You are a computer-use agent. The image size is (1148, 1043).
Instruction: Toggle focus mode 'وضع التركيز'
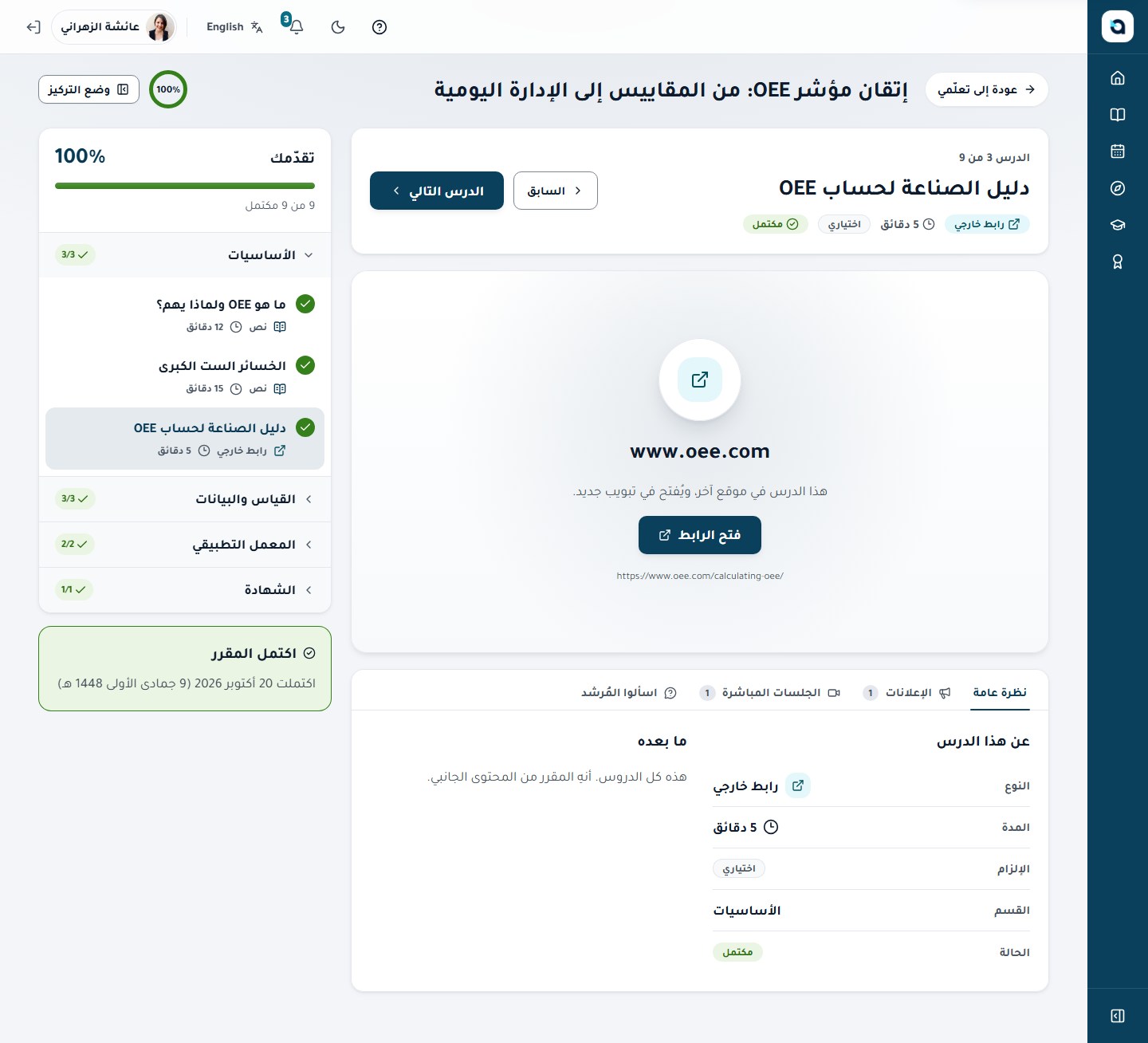(x=88, y=89)
